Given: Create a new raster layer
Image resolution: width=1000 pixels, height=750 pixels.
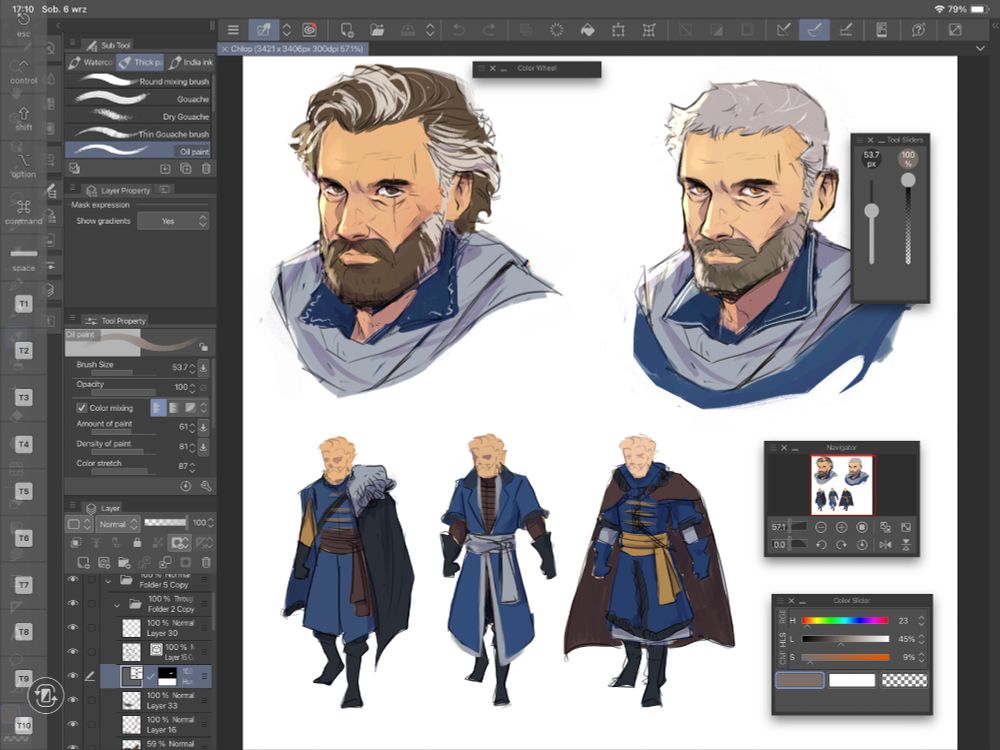Looking at the screenshot, I should (84, 562).
